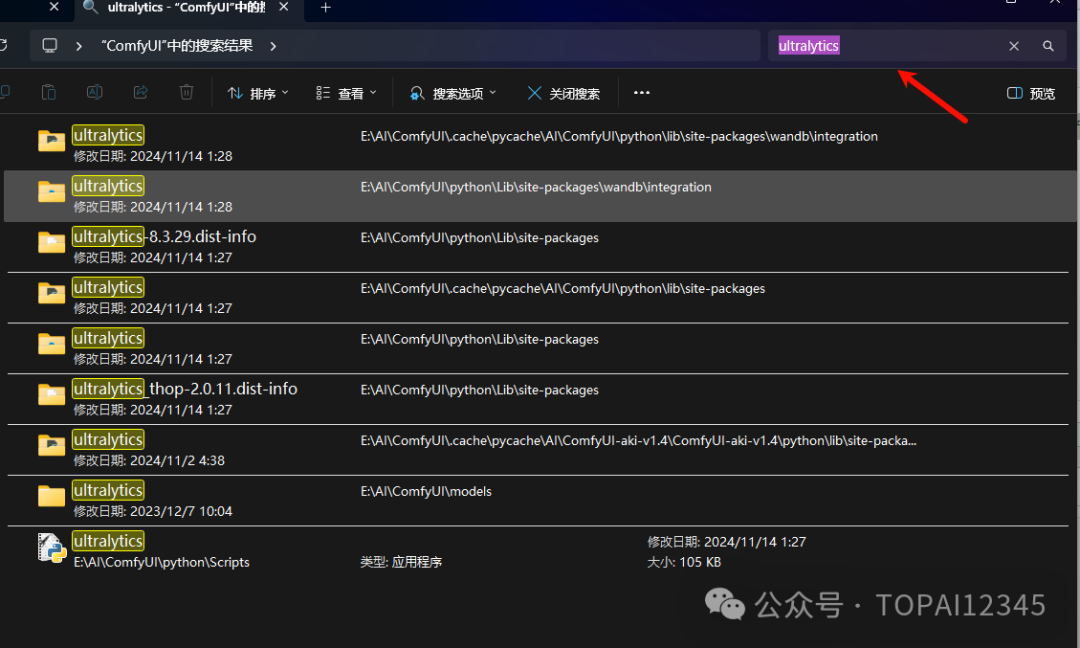Click the magnifier search icon in search box

click(1048, 46)
